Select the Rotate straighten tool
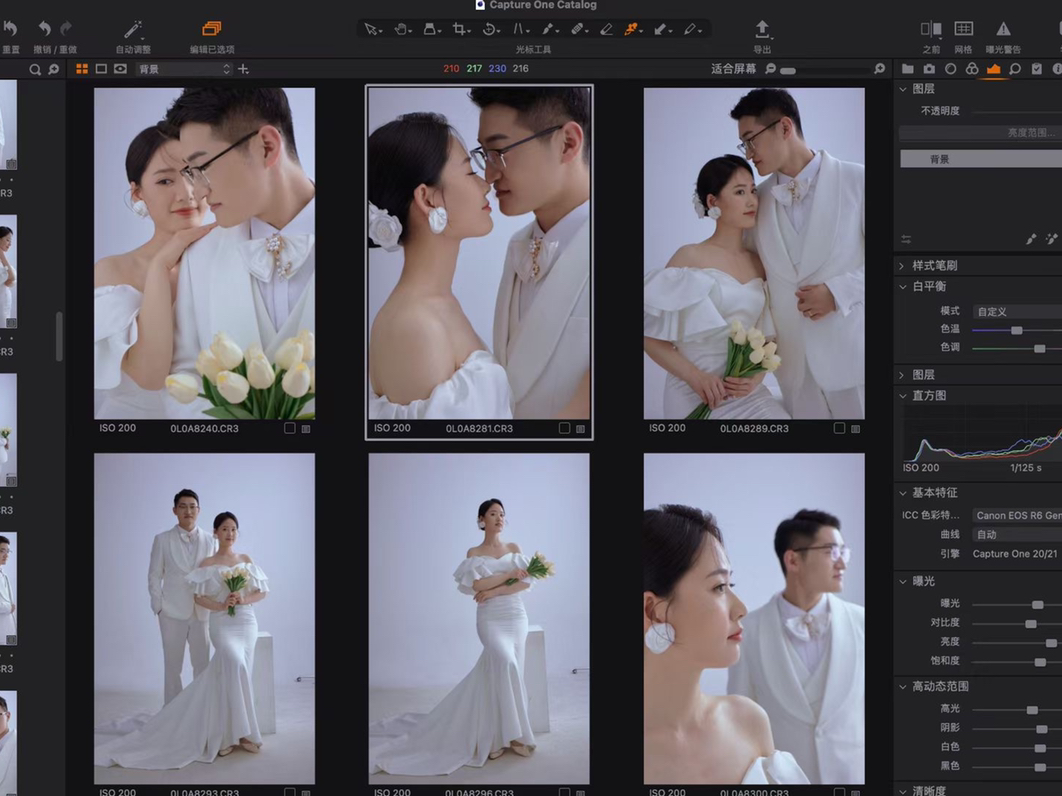 pyautogui.click(x=489, y=29)
